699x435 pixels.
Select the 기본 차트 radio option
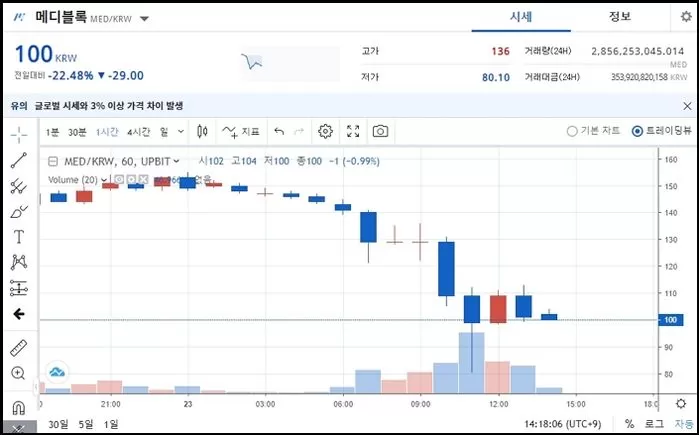(x=593, y=131)
